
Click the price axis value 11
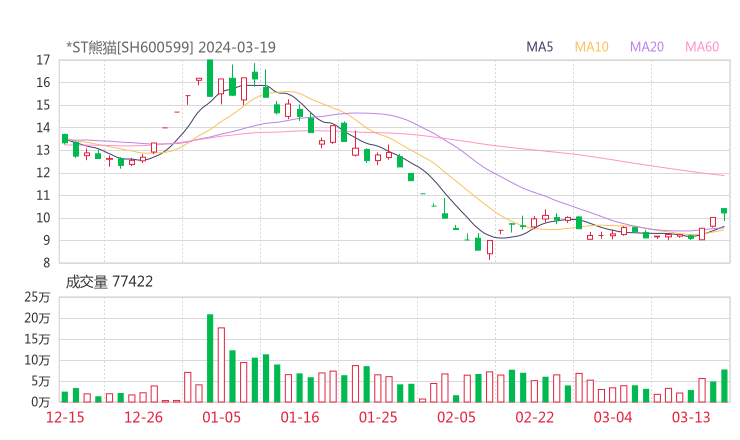tap(43, 195)
